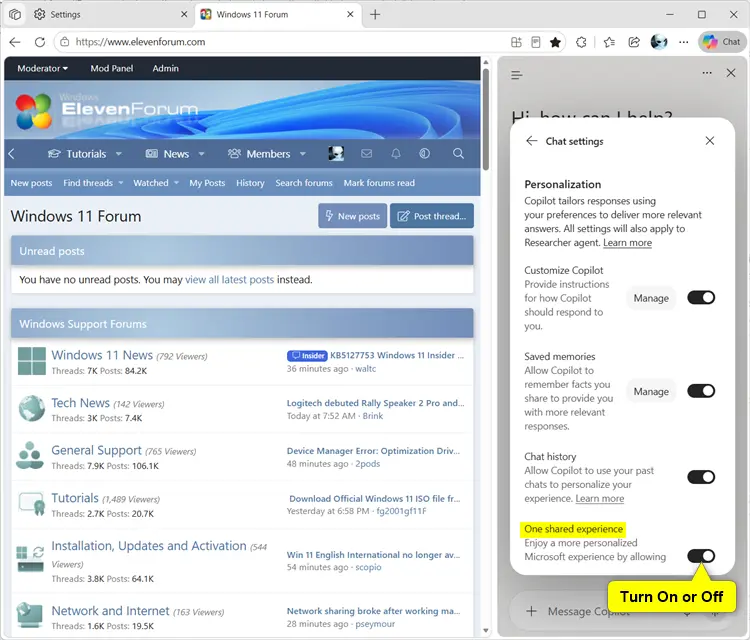The image size is (750, 640).
Task: Open the forum inbox envelope icon
Action: 366,154
